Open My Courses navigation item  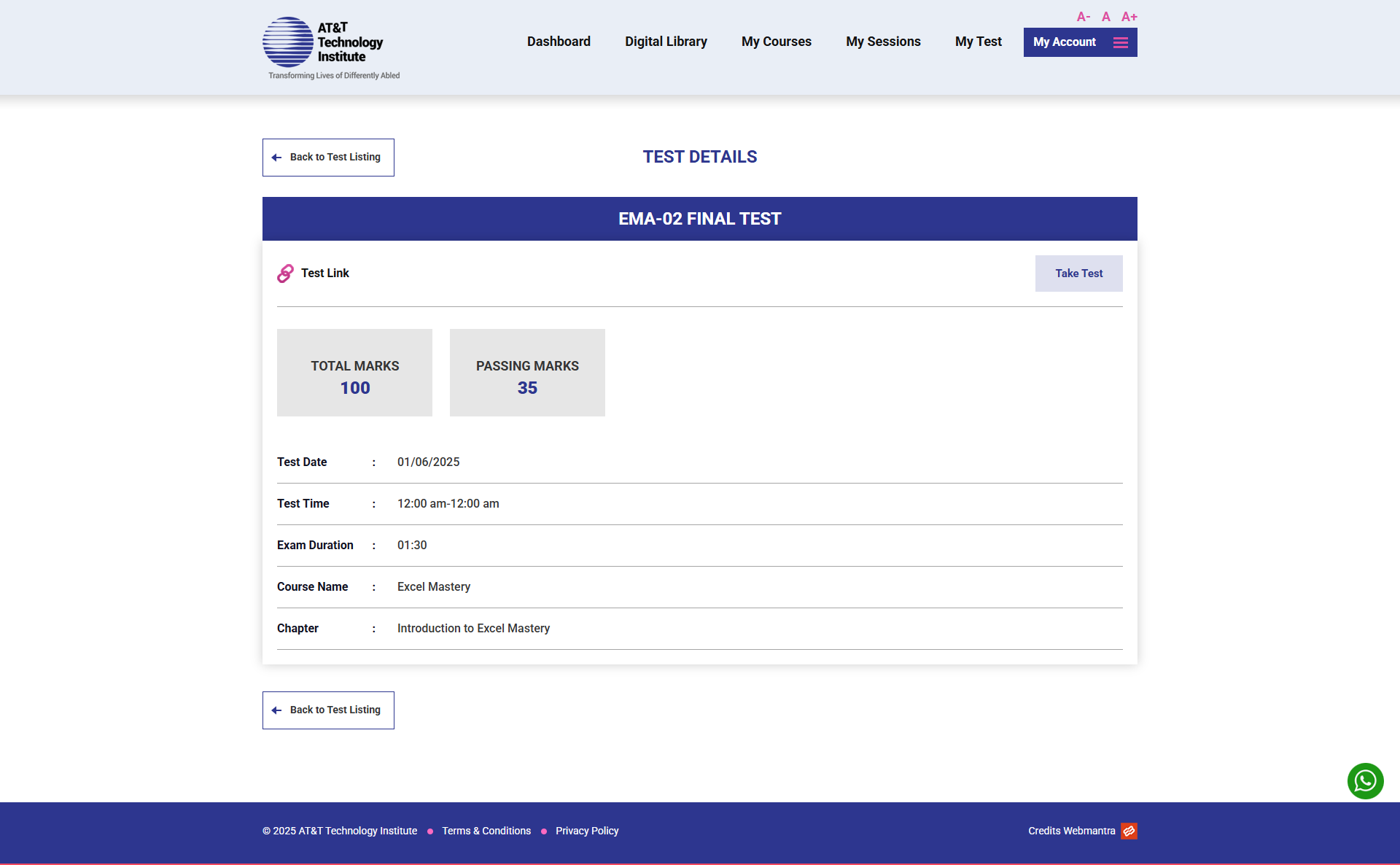[776, 42]
